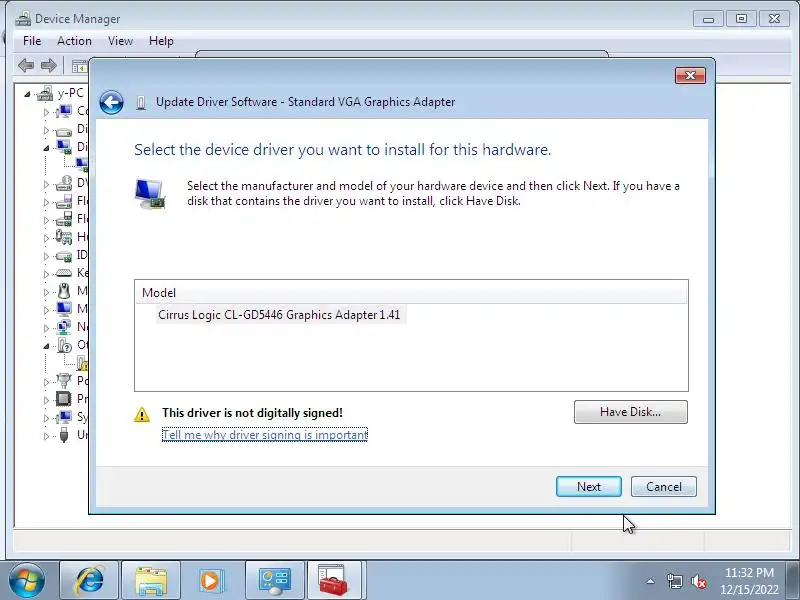The image size is (800, 600).
Task: Open Windows Media Player from the taskbar
Action: [210, 581]
